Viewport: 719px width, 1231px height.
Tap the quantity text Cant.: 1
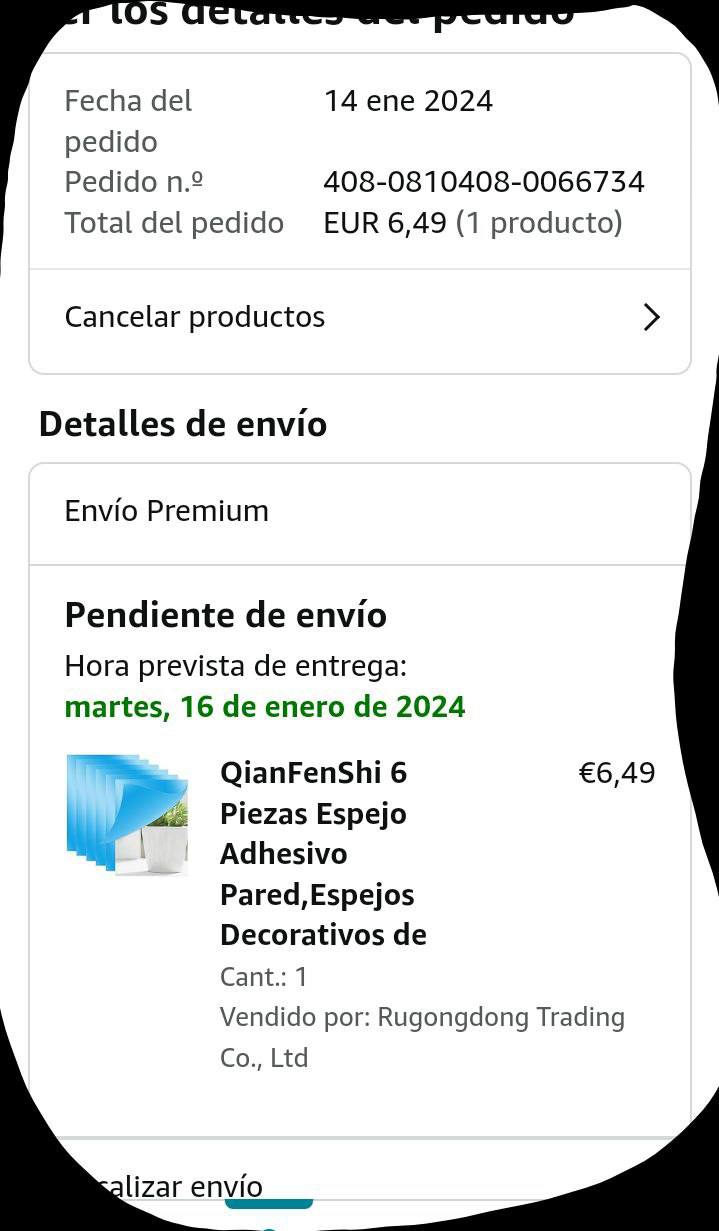264,975
